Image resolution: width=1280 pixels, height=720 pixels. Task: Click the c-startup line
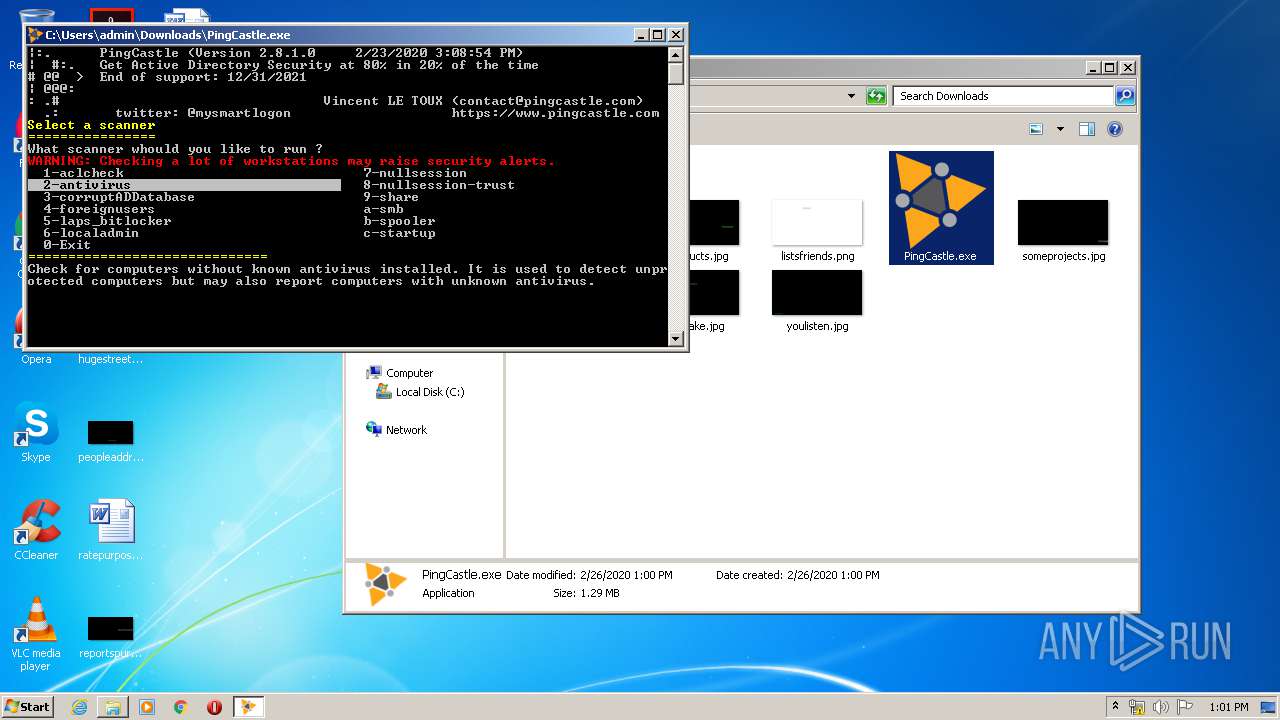tap(399, 233)
